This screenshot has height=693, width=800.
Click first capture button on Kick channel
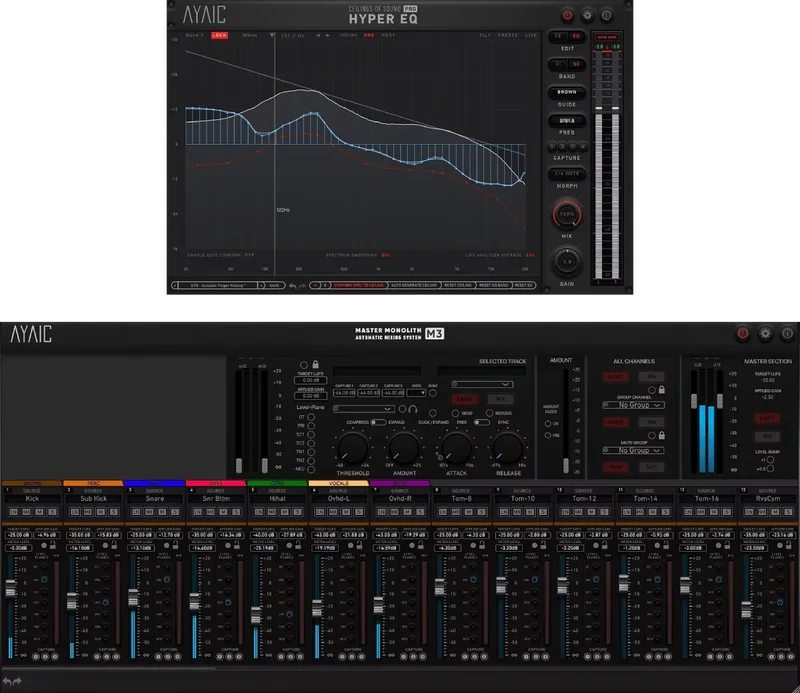point(36,656)
